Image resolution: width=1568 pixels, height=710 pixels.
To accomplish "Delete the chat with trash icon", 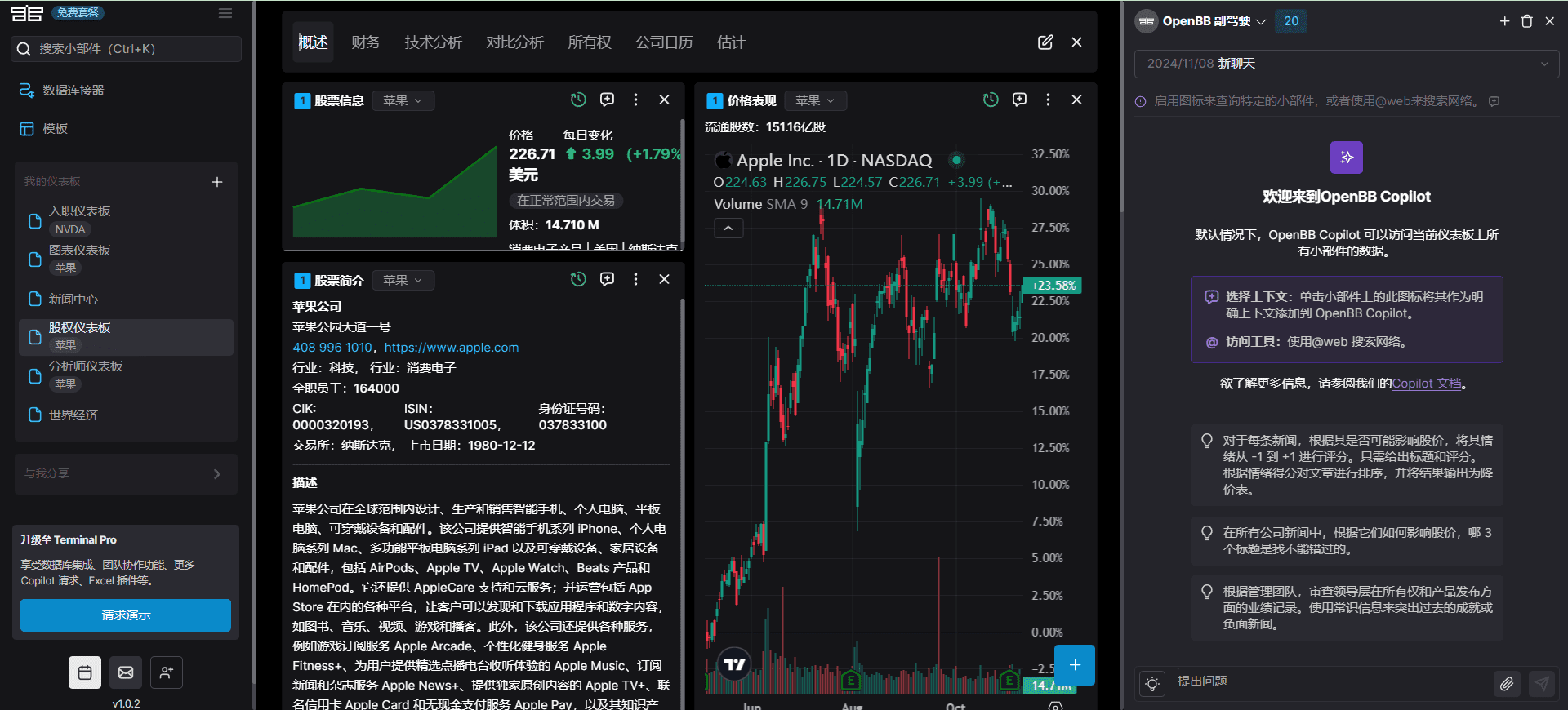I will (1527, 21).
